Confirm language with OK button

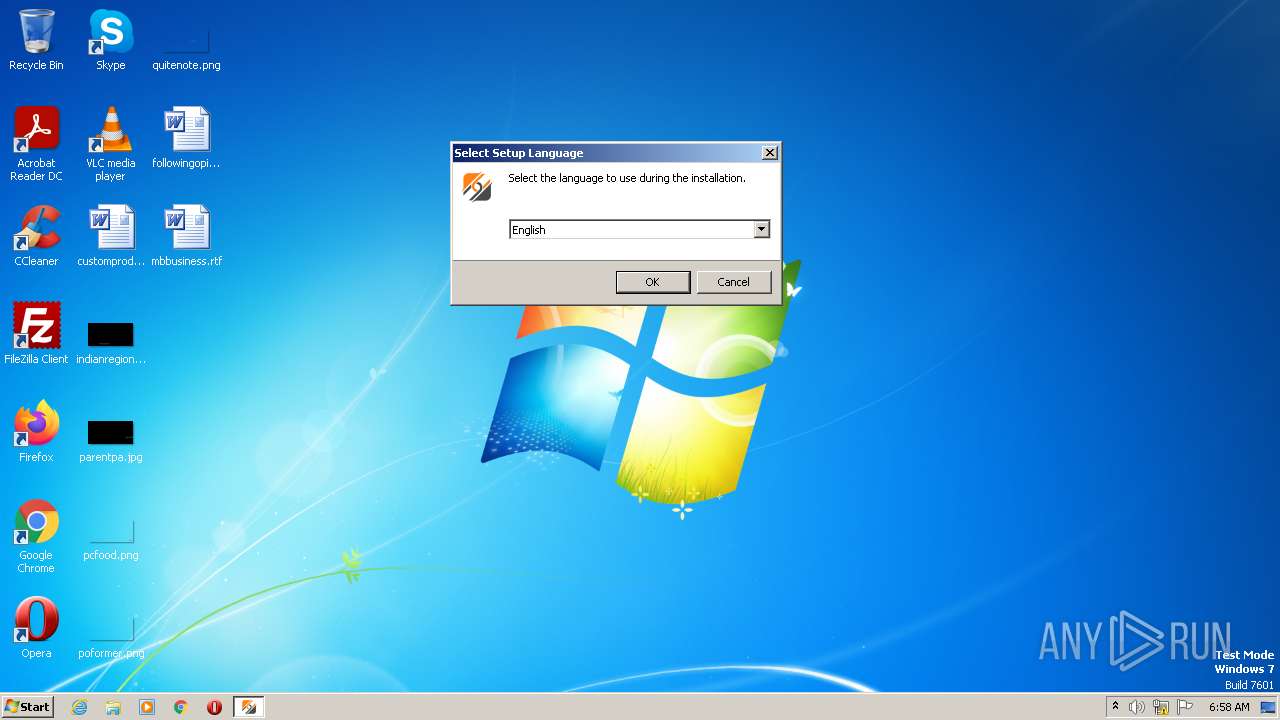pyautogui.click(x=652, y=282)
